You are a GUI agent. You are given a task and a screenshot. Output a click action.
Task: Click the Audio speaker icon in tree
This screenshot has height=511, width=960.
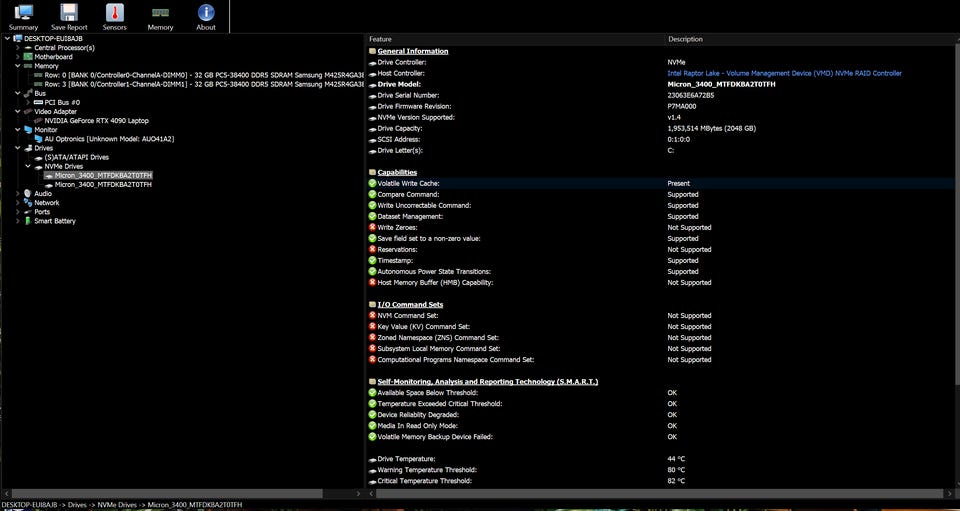click(28, 193)
